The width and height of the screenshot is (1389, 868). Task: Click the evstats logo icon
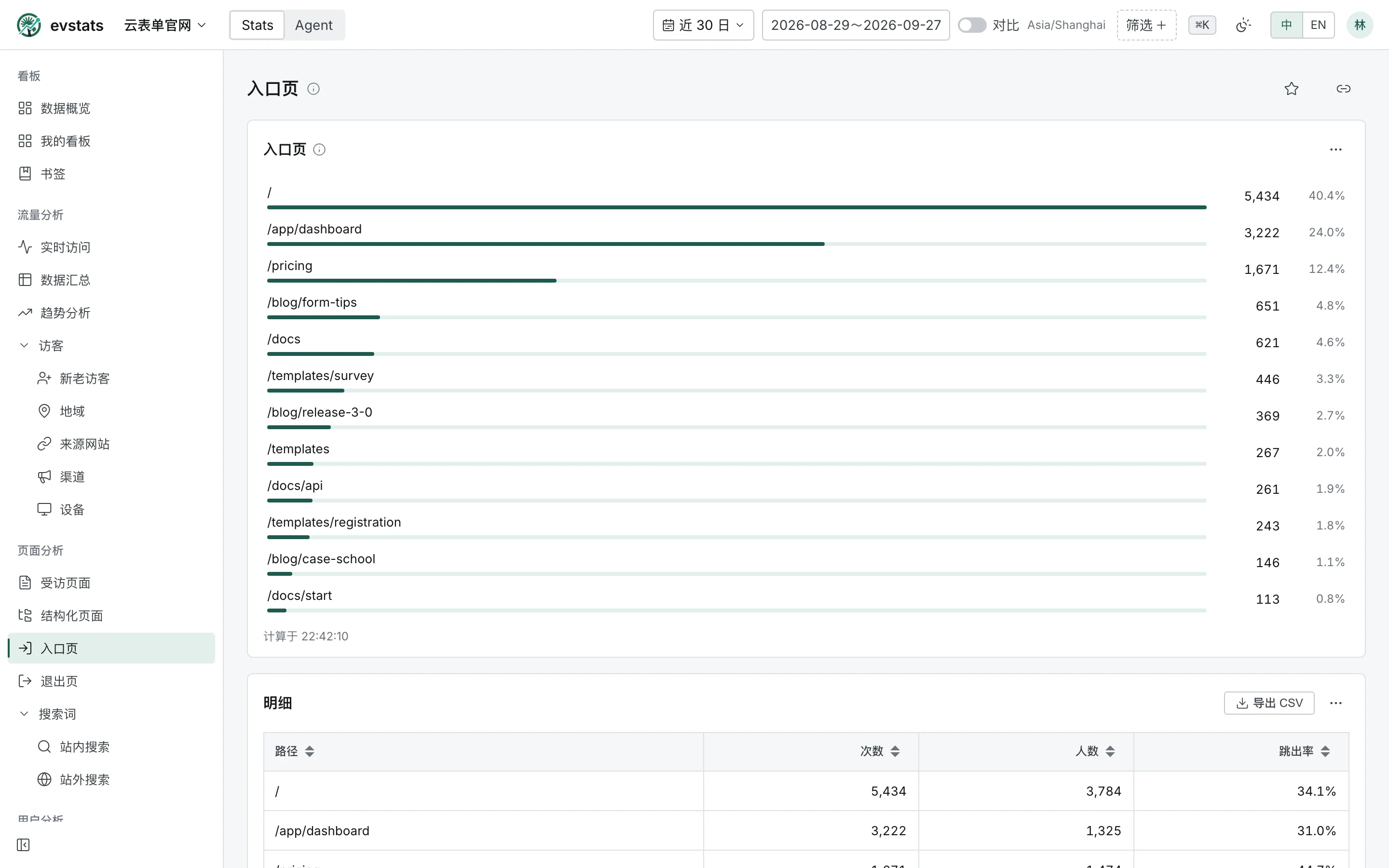[29, 25]
